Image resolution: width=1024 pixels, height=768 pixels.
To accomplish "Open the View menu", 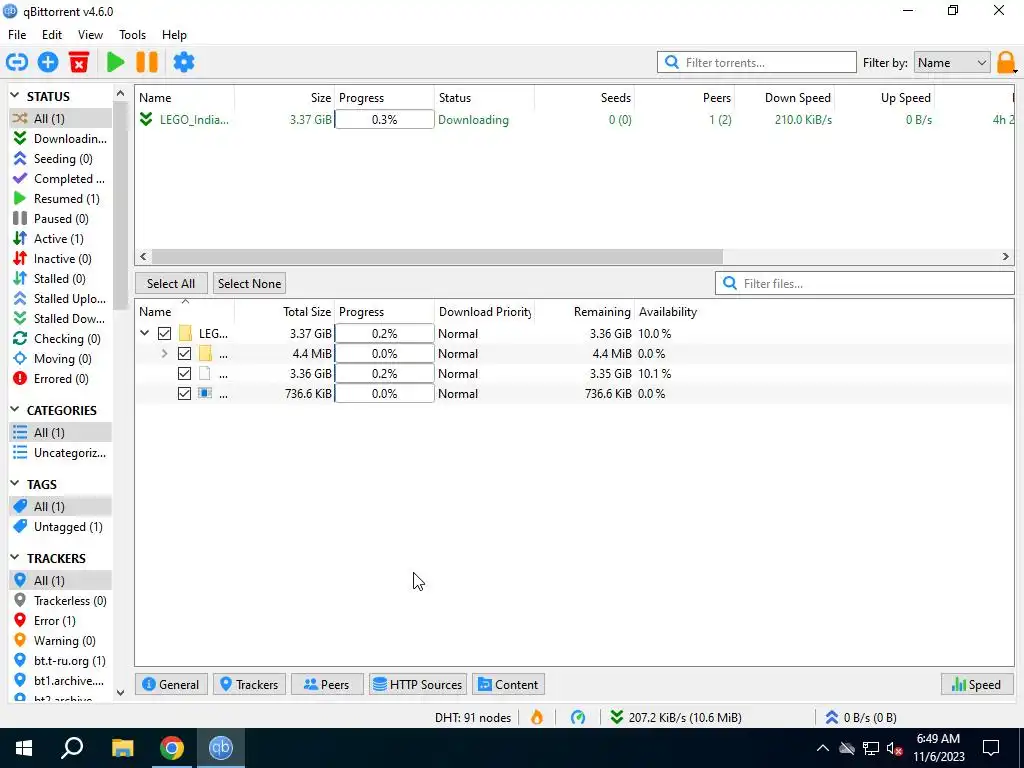I will 90,35.
